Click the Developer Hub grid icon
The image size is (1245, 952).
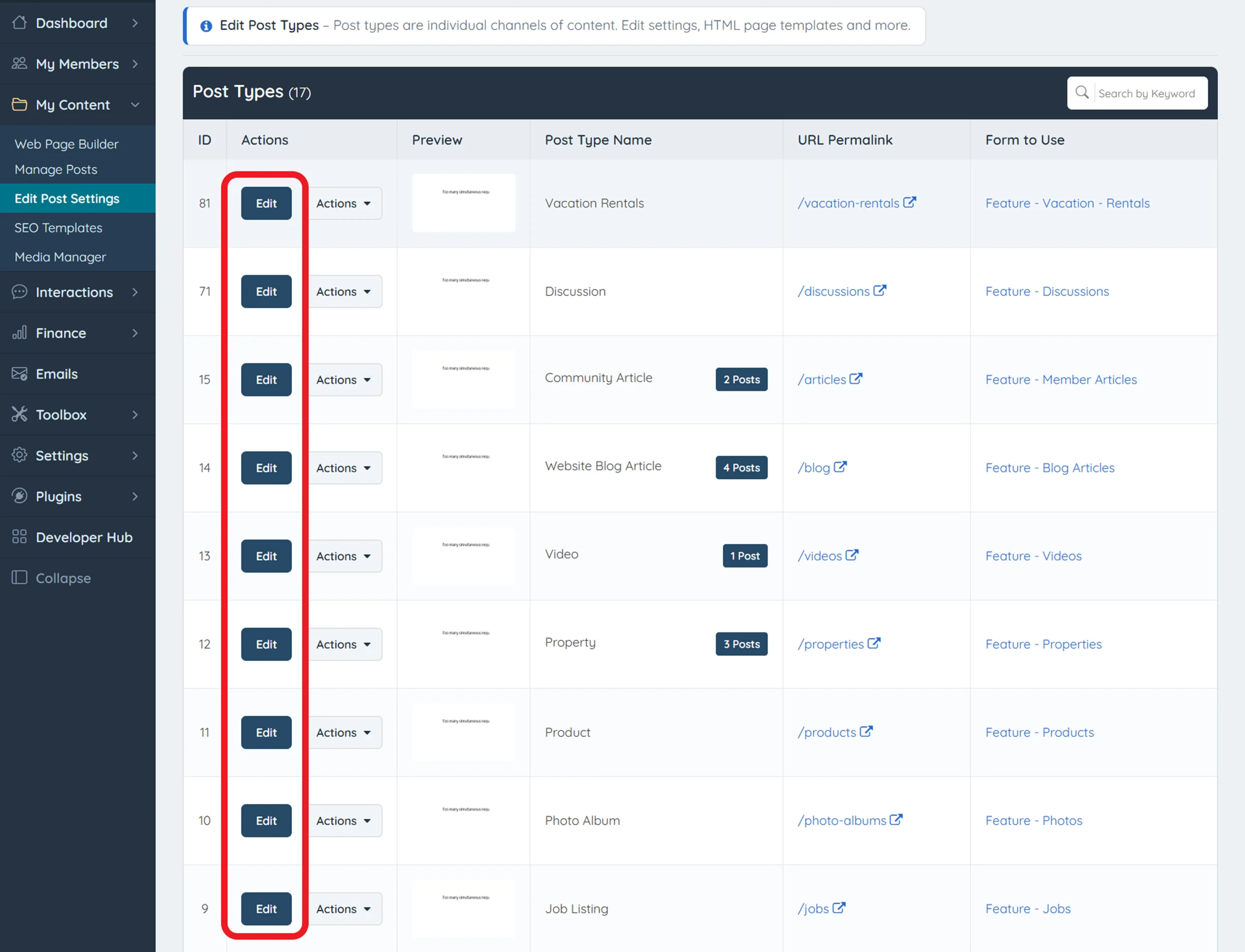pyautogui.click(x=20, y=537)
